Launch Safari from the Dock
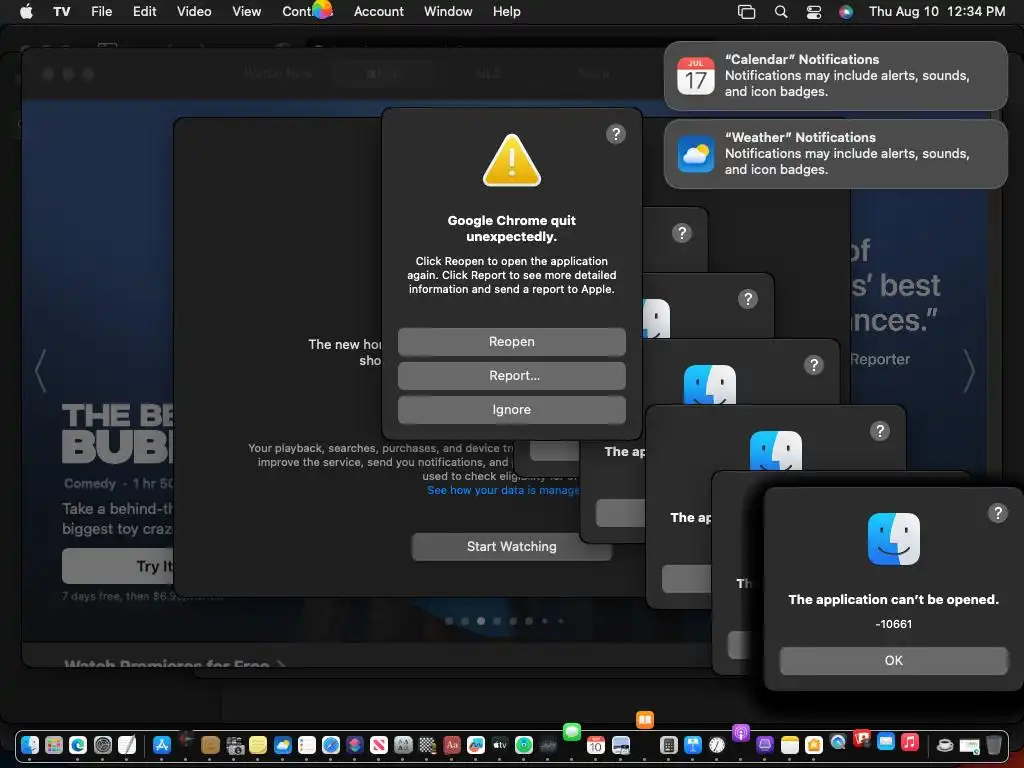This screenshot has width=1024, height=768. pyautogui.click(x=330, y=745)
